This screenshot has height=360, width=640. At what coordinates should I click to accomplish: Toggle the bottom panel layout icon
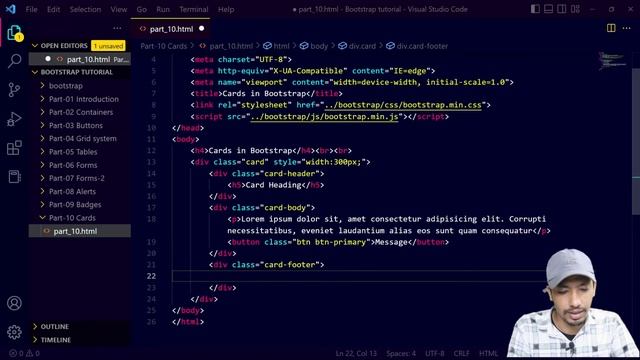point(549,9)
